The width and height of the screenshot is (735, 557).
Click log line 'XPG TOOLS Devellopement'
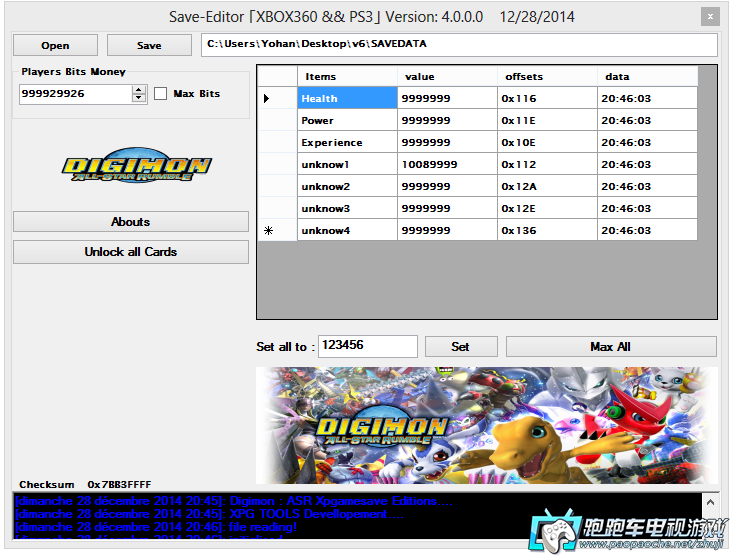pyautogui.click(x=209, y=514)
